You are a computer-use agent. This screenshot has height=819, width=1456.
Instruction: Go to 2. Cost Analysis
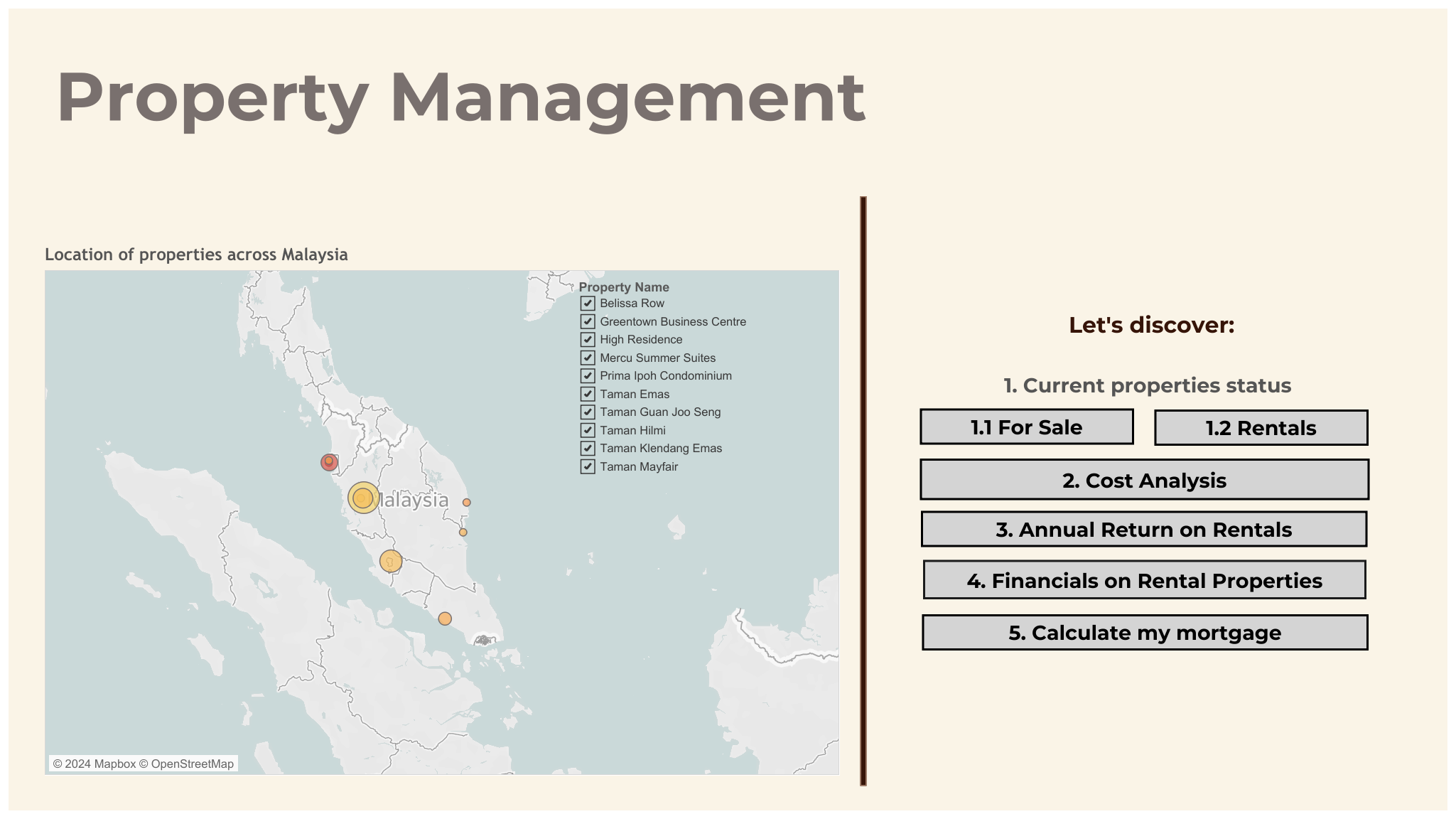(1145, 480)
